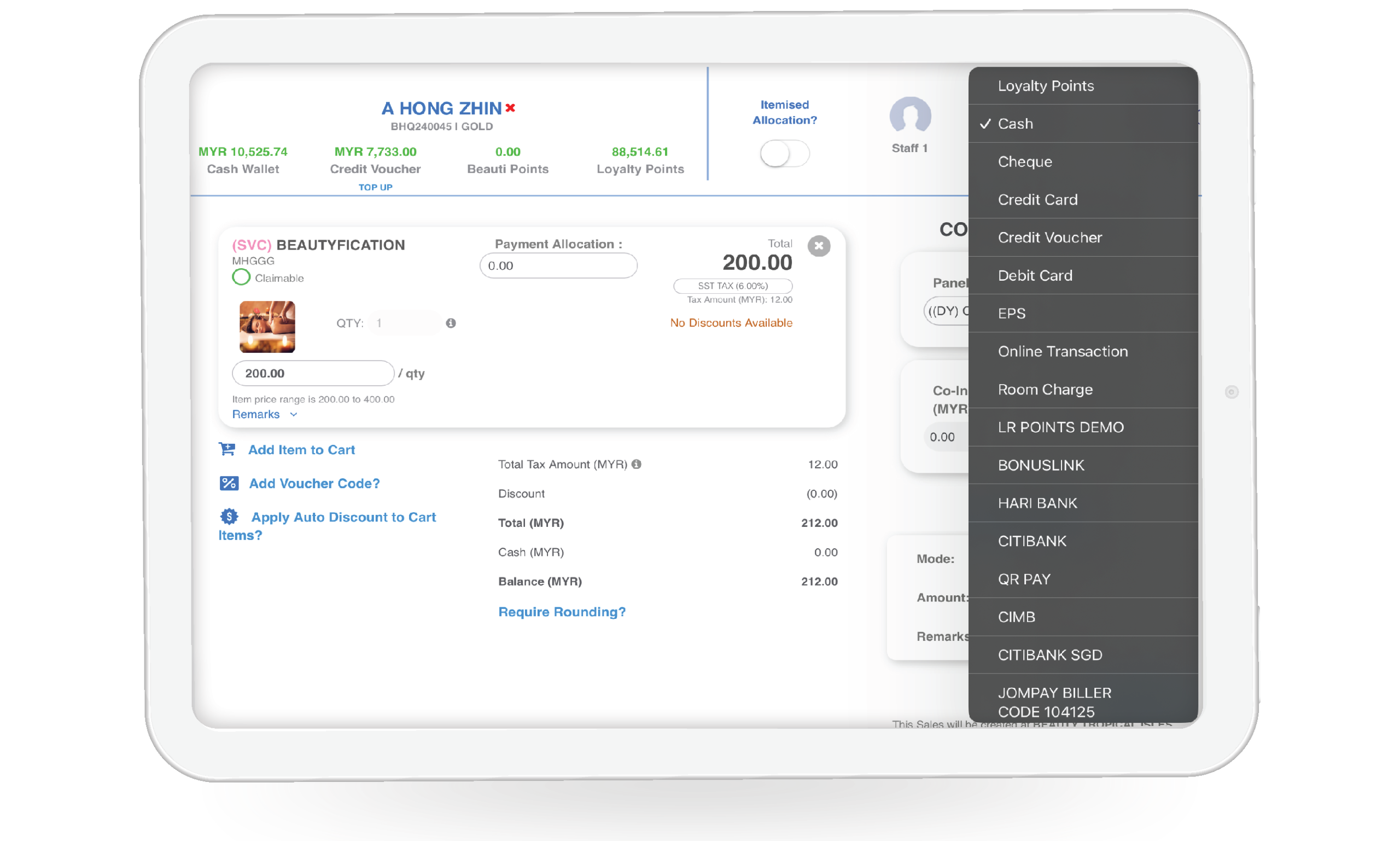Viewport: 1400px width, 841px height.
Task: Select QR PAY payment mode
Action: click(x=1023, y=578)
